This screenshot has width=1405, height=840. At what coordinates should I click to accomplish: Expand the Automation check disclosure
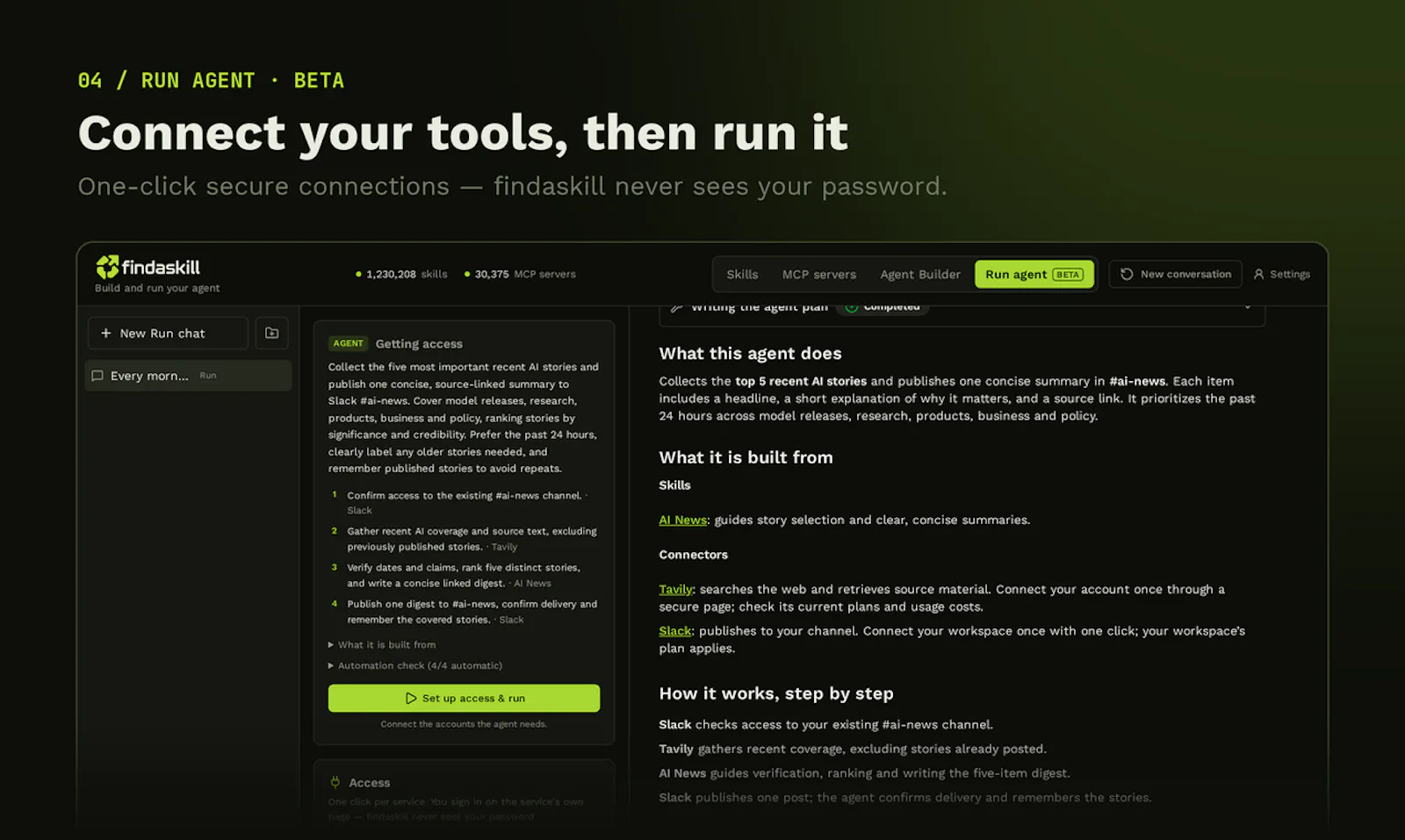click(415, 665)
